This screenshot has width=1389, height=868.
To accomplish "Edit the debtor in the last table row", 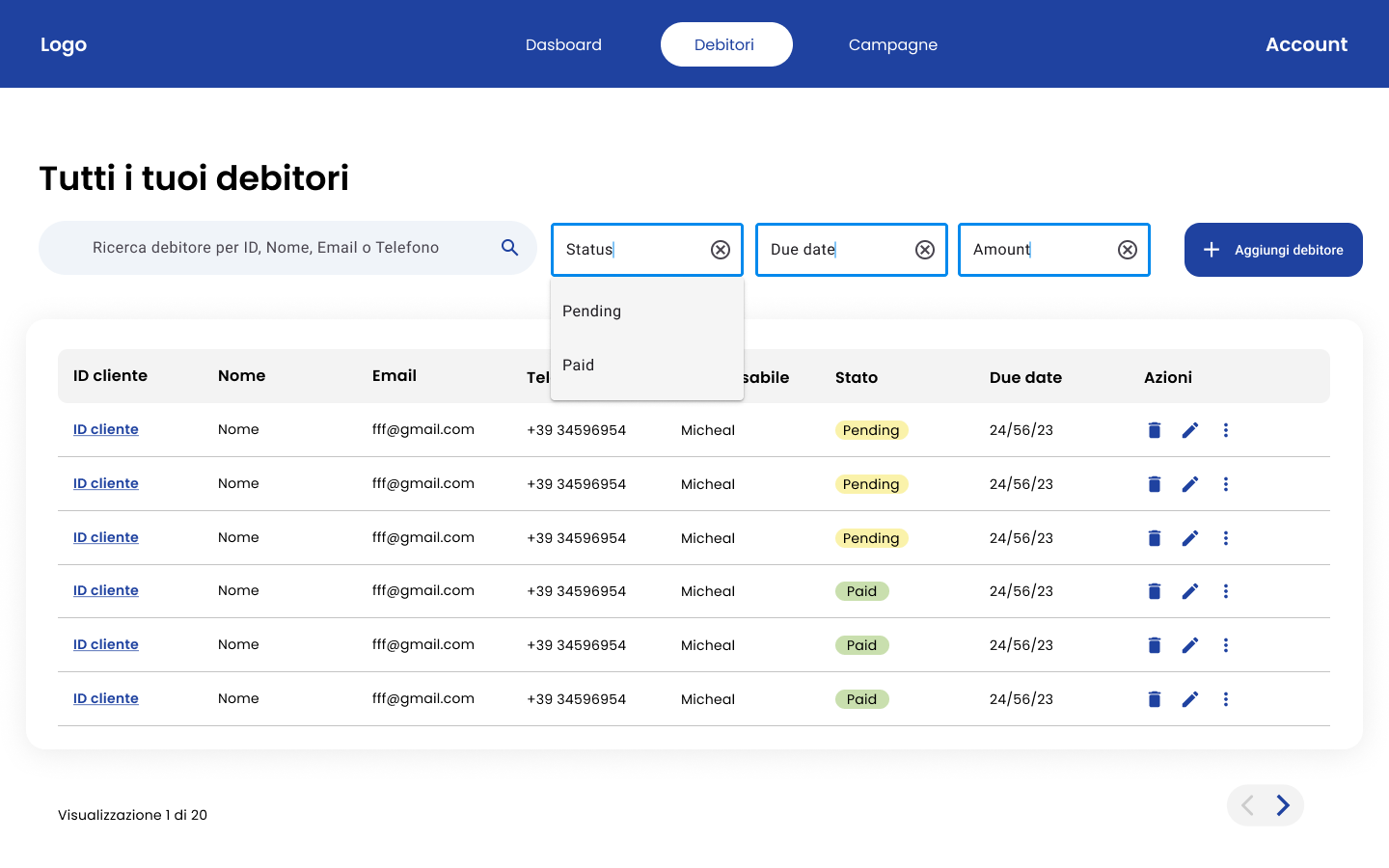I will tap(1190, 699).
